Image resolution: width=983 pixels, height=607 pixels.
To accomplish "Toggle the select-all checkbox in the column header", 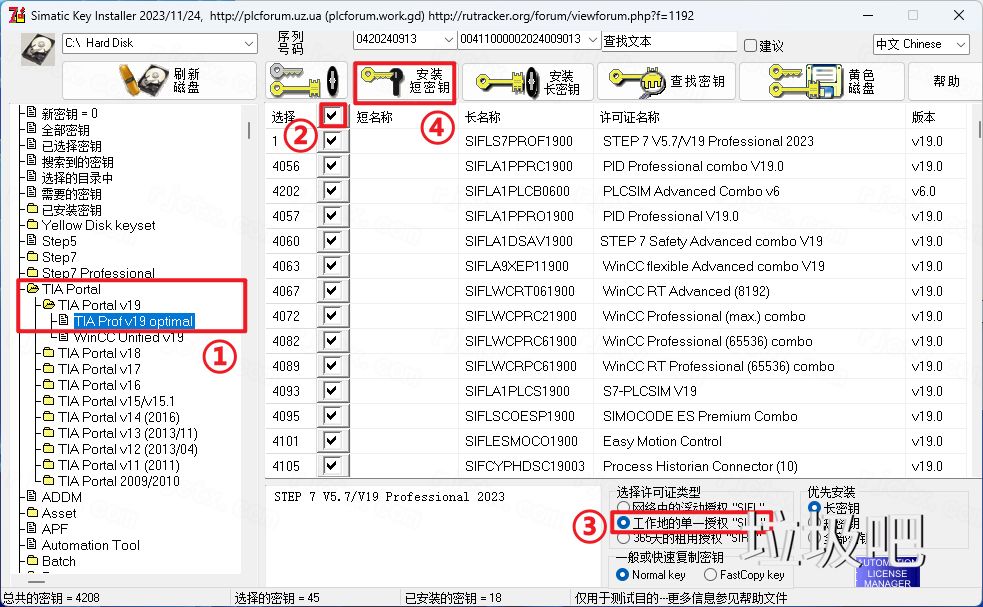I will coord(332,115).
